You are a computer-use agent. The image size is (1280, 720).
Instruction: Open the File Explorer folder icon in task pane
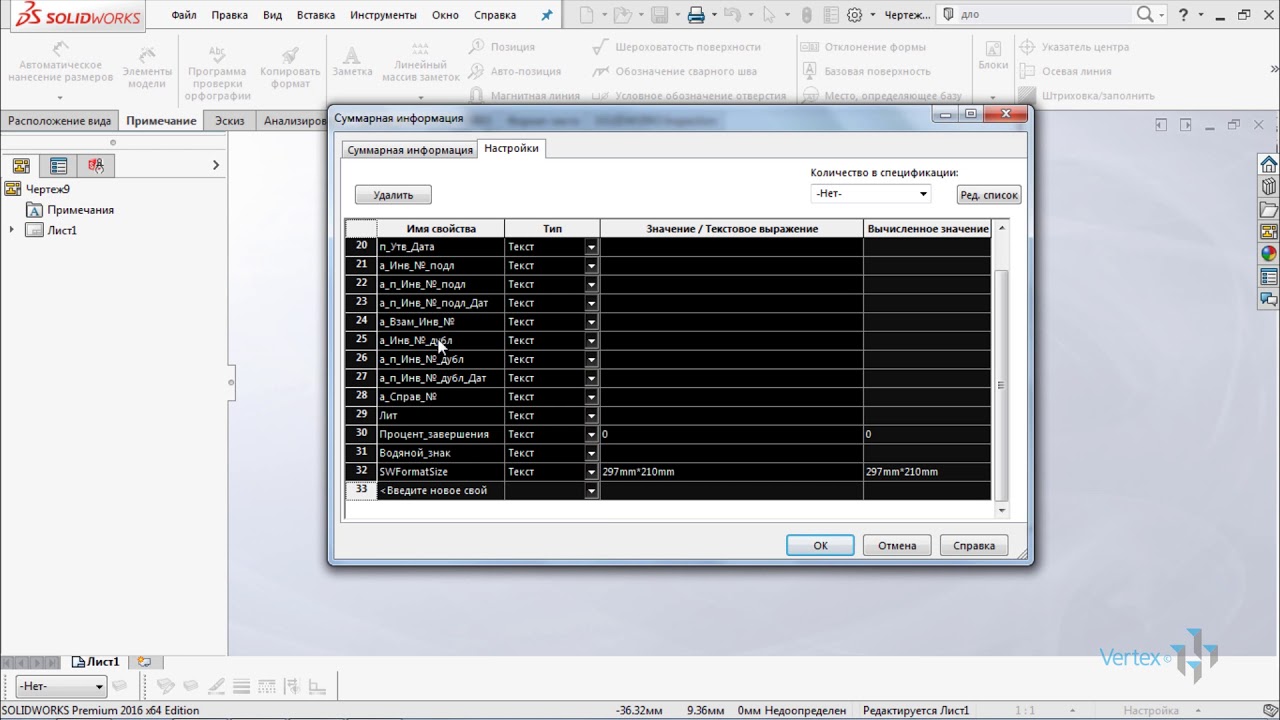1269,210
